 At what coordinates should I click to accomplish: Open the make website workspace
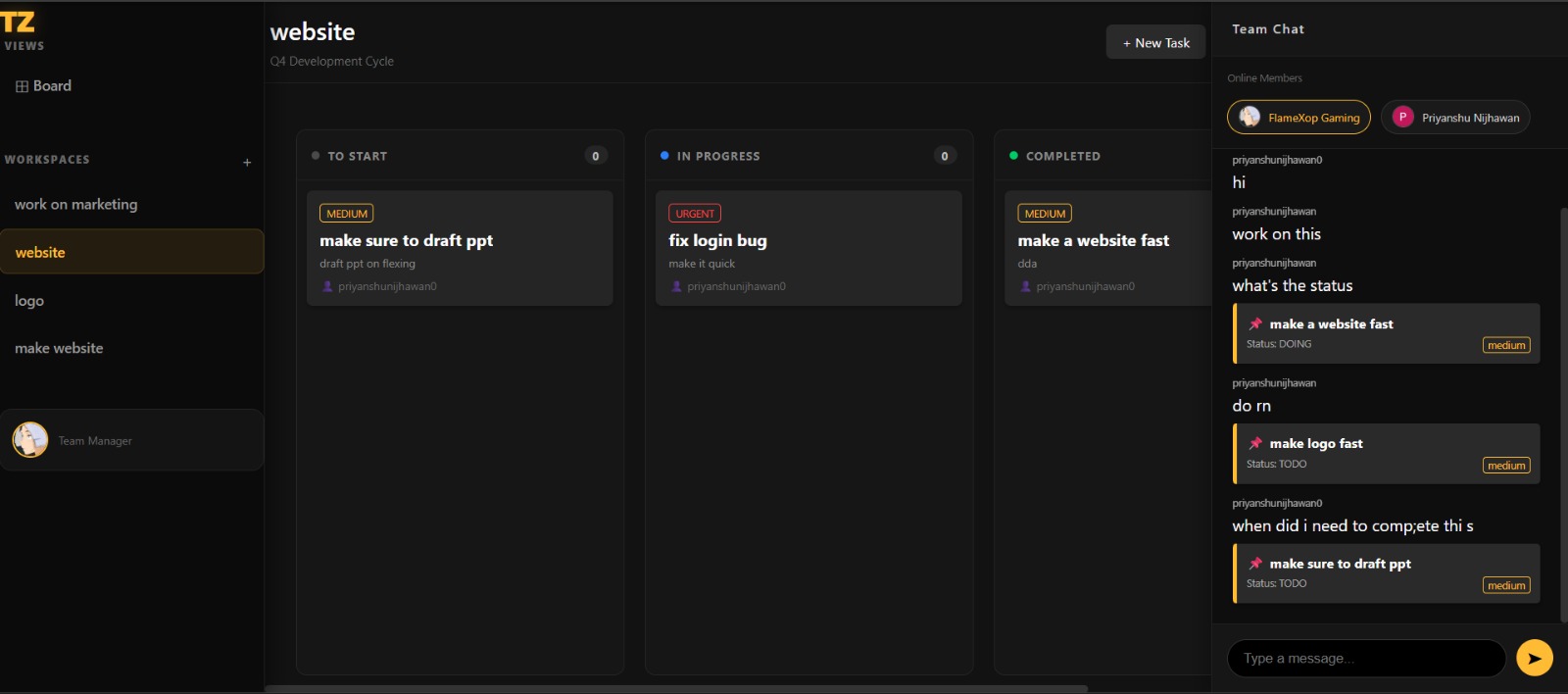click(59, 348)
